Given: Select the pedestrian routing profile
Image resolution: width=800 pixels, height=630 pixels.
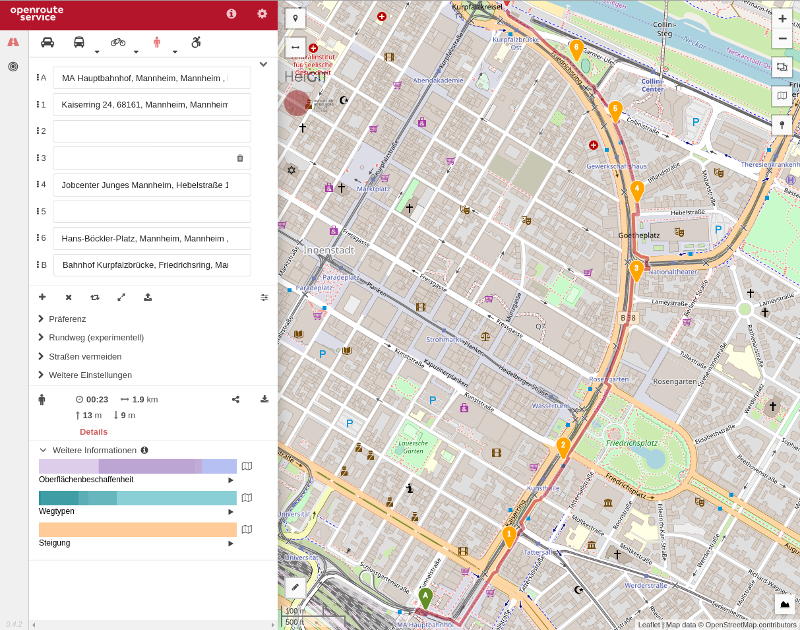Looking at the screenshot, I should pyautogui.click(x=157, y=42).
